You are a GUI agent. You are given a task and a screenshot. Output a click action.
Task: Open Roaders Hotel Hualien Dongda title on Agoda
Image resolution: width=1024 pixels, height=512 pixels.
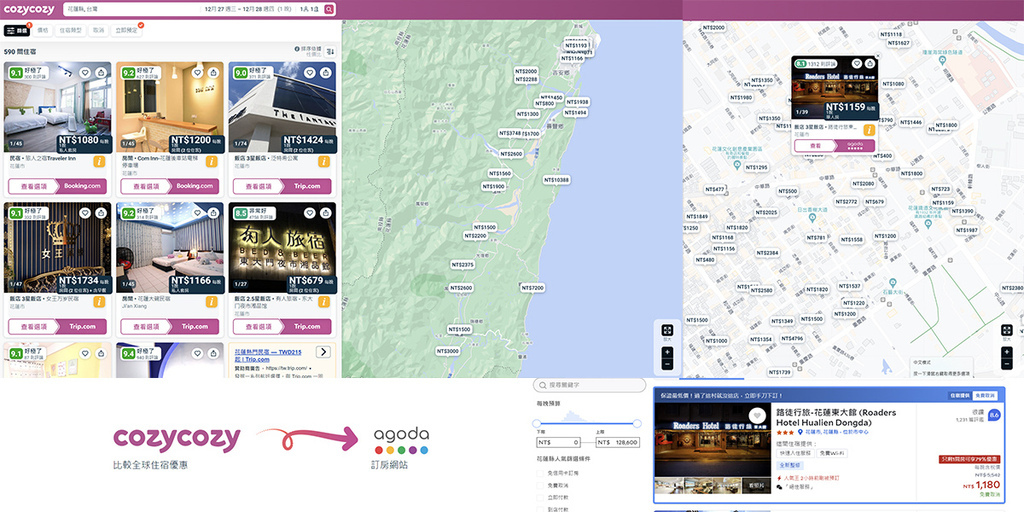click(x=835, y=417)
